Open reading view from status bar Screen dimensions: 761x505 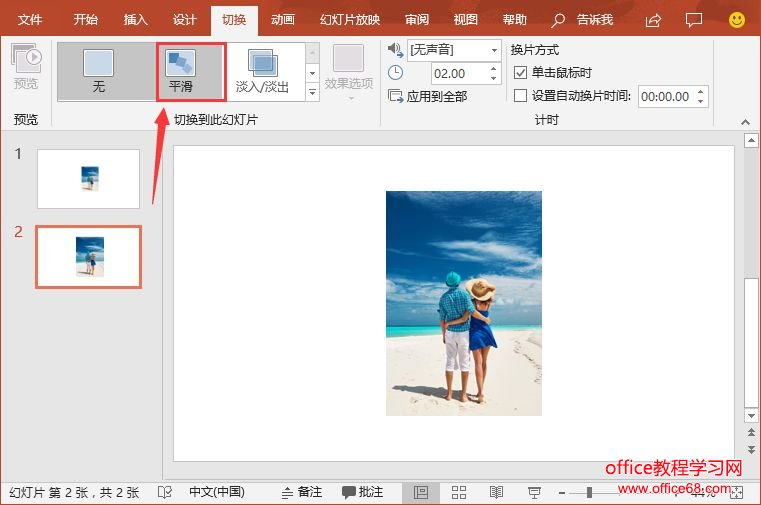(496, 492)
